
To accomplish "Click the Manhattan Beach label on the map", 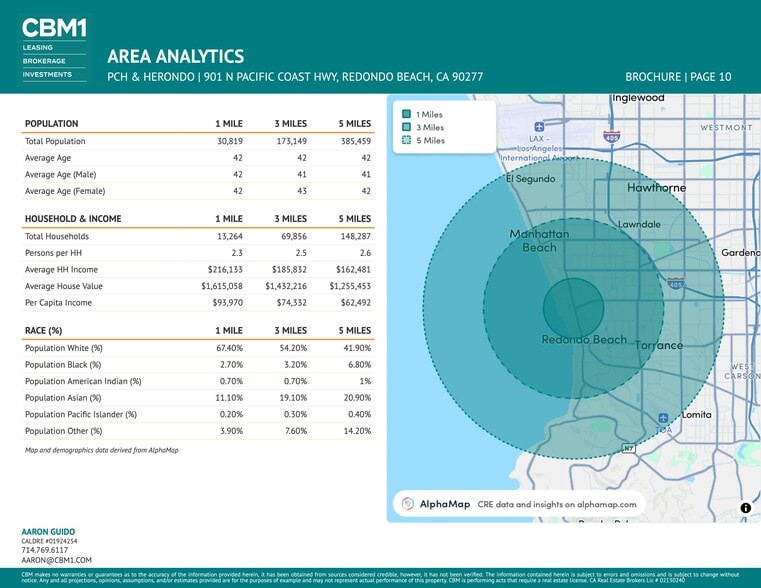I will (x=539, y=241).
